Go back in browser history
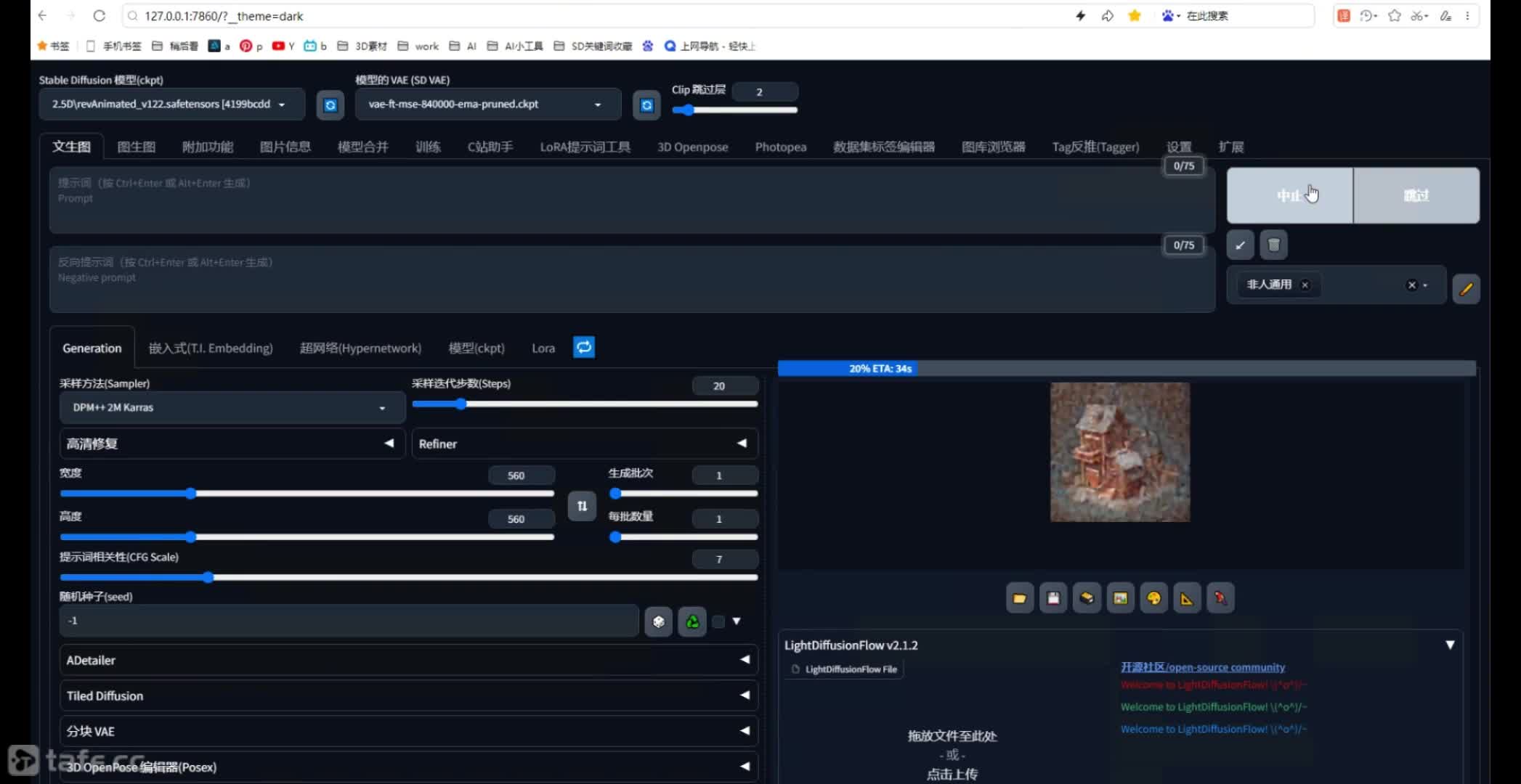 coord(42,15)
